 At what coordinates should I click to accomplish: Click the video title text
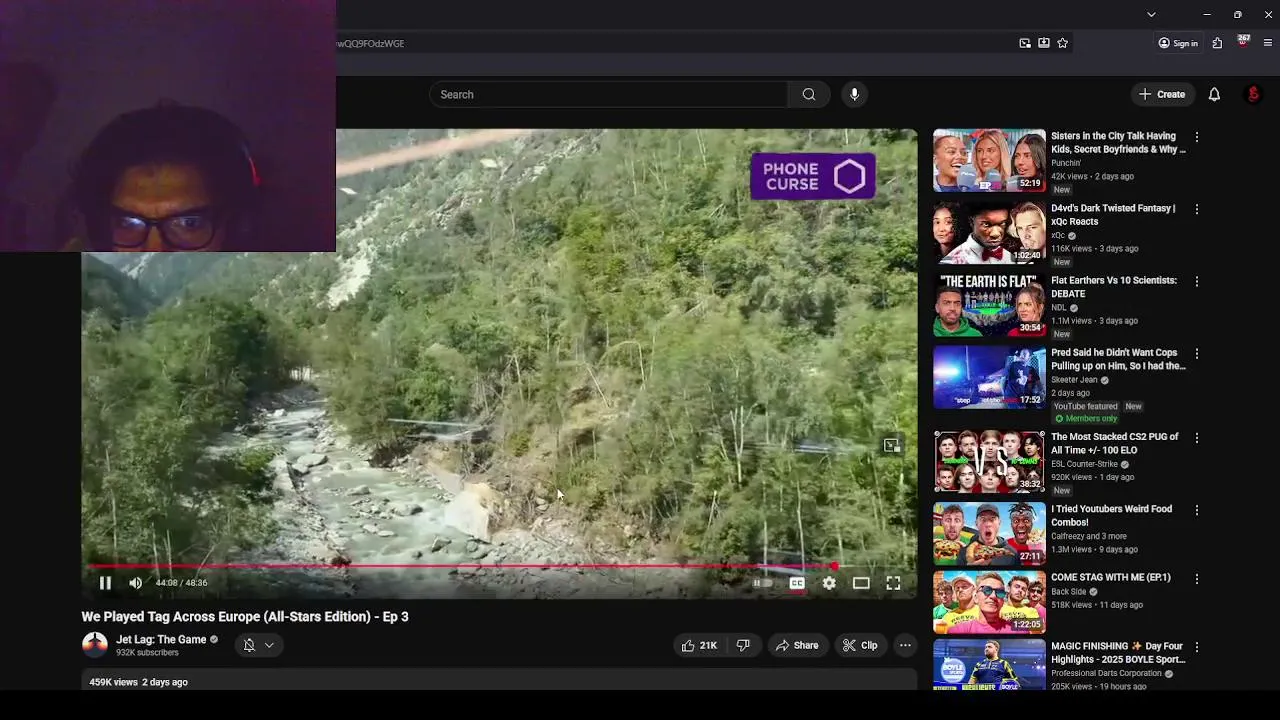pos(245,617)
